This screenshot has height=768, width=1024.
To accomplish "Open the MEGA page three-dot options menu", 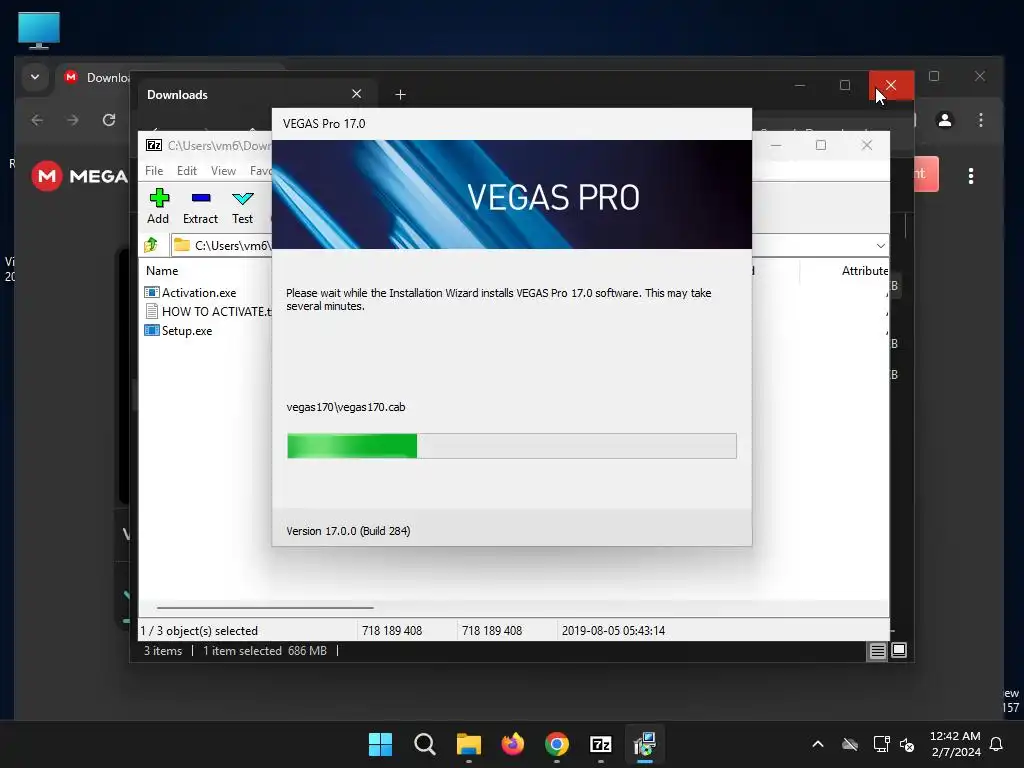I will 971,176.
